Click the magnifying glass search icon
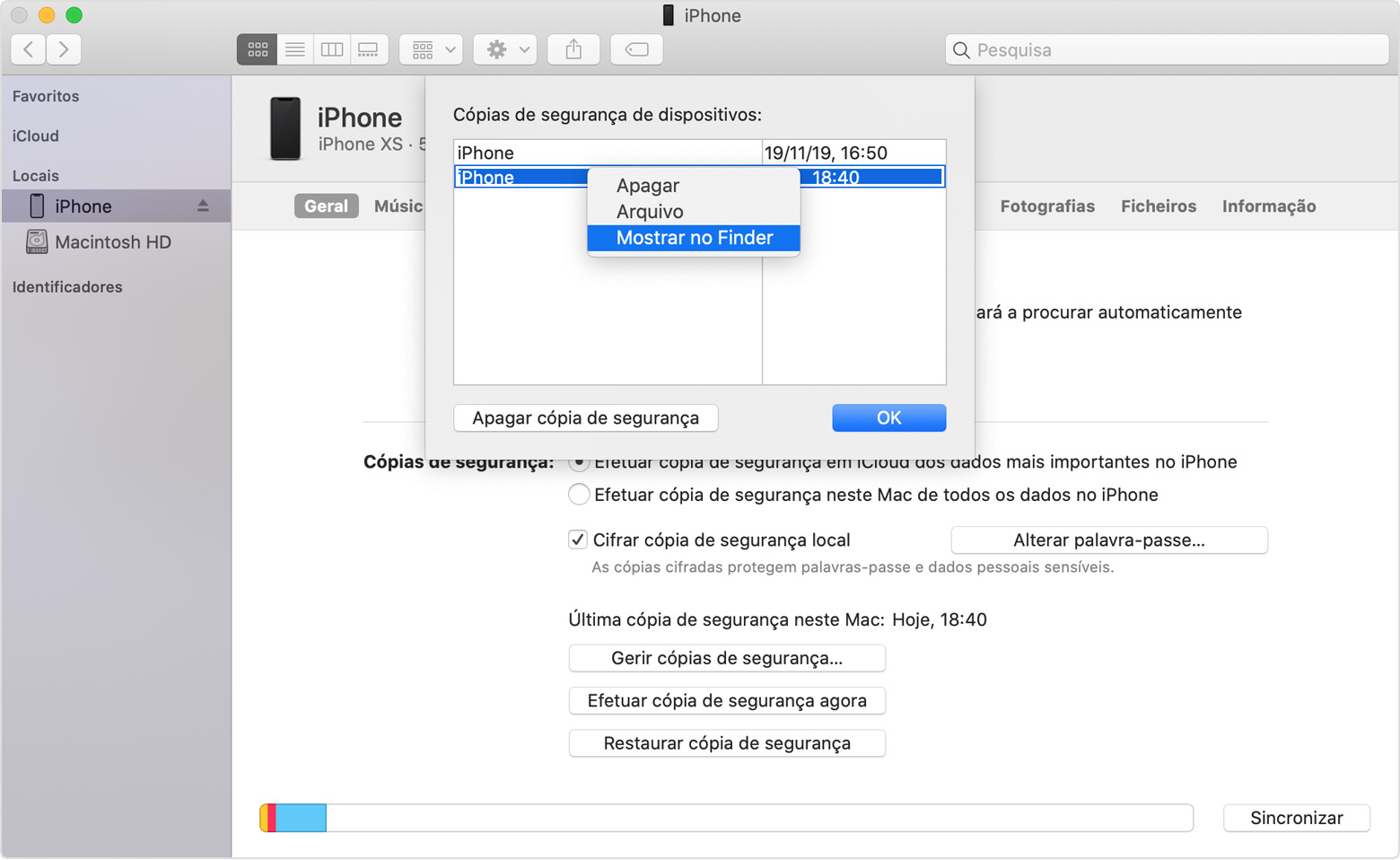The image size is (1400, 860). [961, 50]
